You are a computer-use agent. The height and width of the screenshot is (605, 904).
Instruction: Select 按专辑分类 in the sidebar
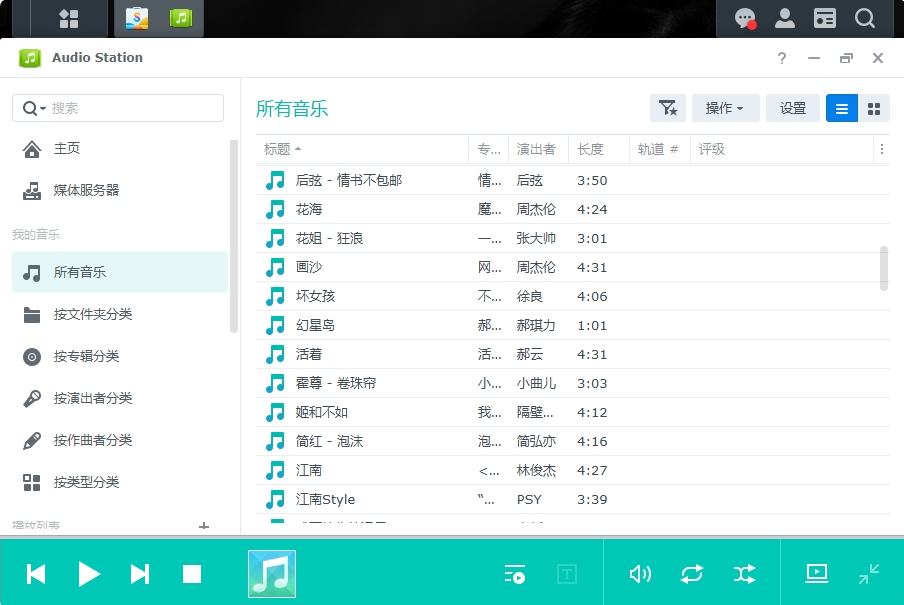pos(86,356)
